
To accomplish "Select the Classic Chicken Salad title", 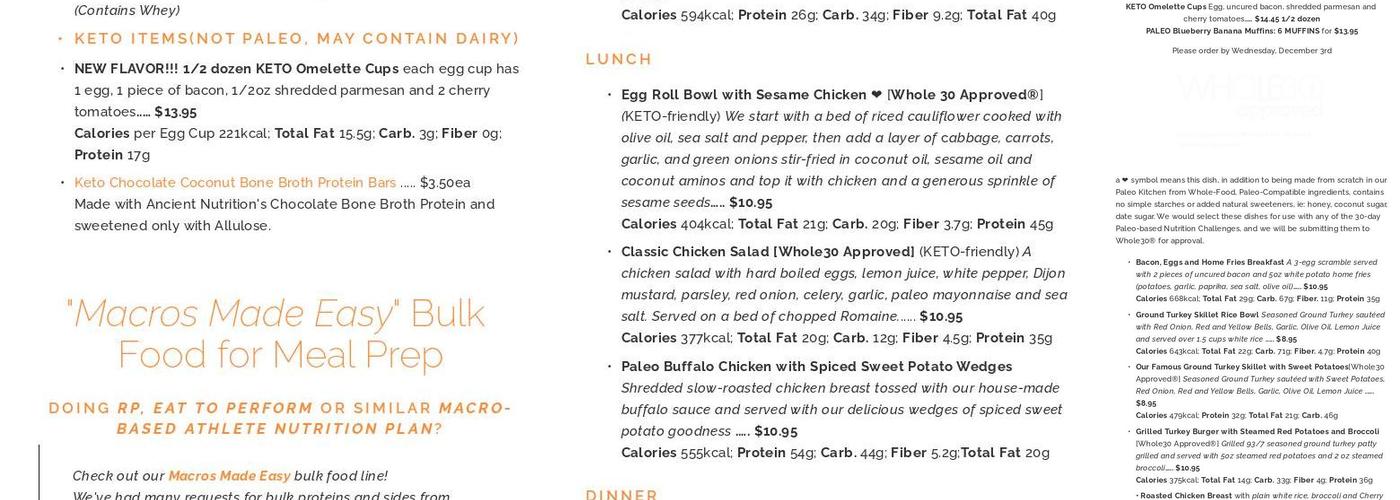I will pyautogui.click(x=767, y=252).
